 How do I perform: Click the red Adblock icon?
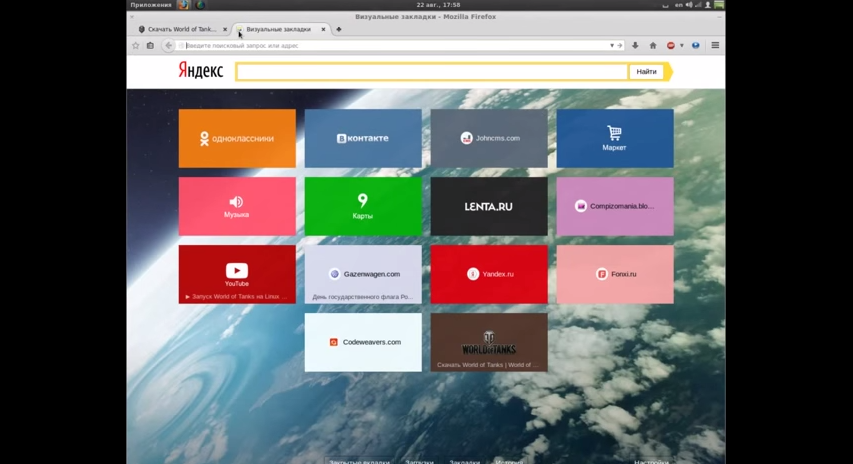click(x=671, y=46)
